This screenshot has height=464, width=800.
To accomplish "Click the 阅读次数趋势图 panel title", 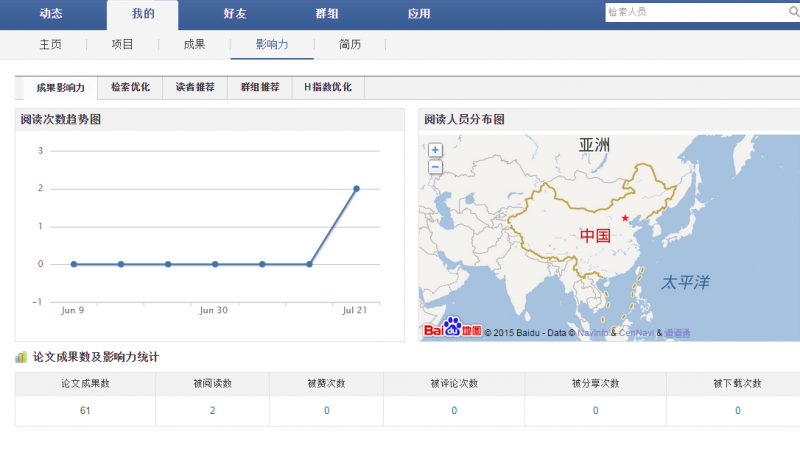I will [61, 119].
